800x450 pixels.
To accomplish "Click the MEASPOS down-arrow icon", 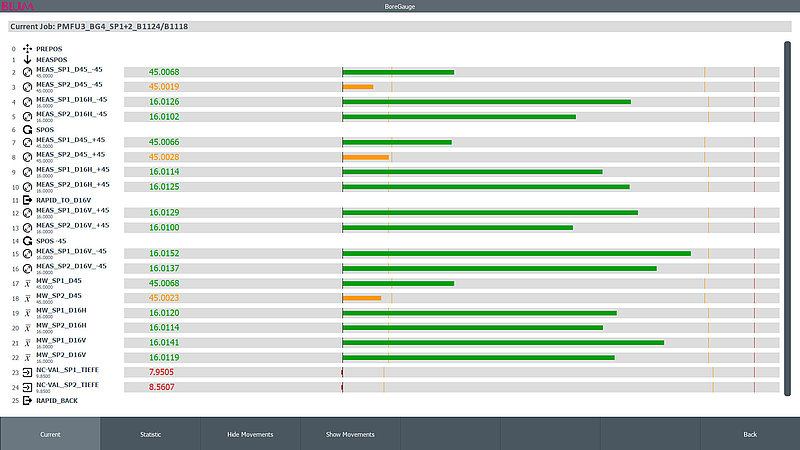I will tap(28, 60).
